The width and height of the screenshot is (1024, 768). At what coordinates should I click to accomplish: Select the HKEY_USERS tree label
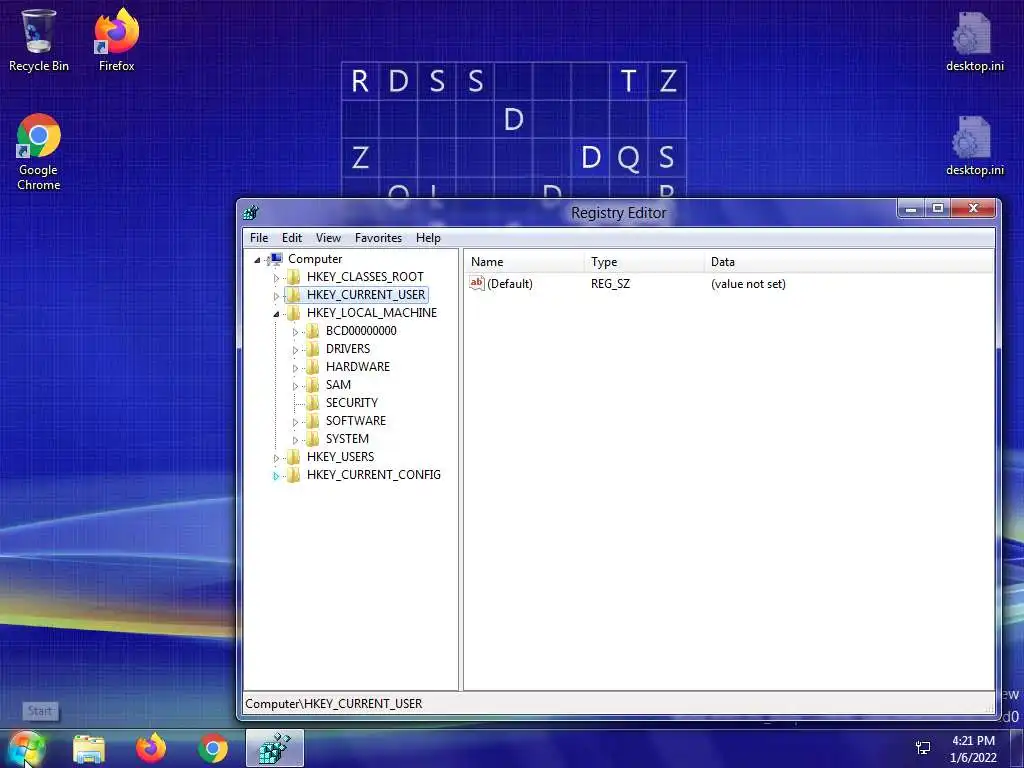(x=340, y=456)
